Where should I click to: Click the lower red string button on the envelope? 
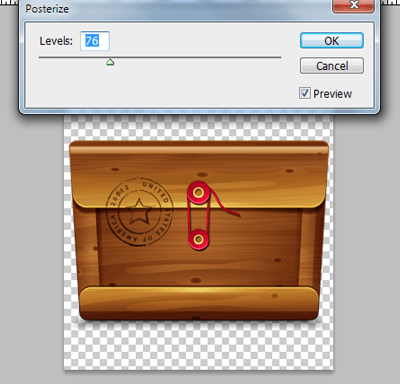coord(198,239)
